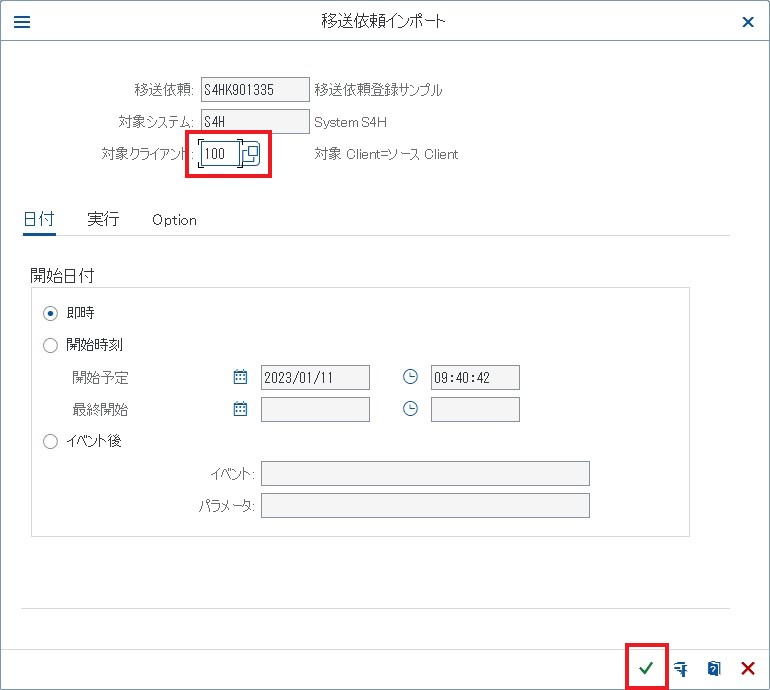
Task: Switch to the 実行 tab
Action: pos(103,219)
